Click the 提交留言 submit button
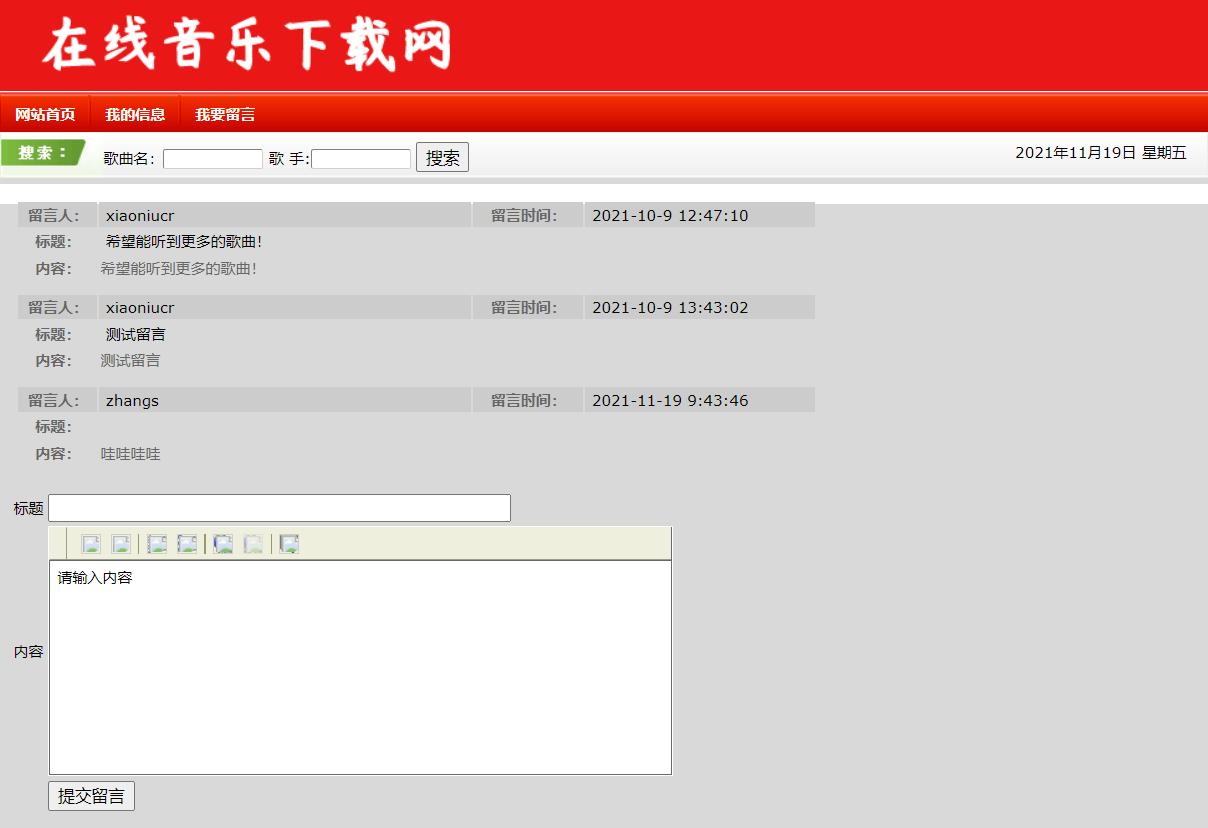The image size is (1208, 828). click(x=91, y=796)
